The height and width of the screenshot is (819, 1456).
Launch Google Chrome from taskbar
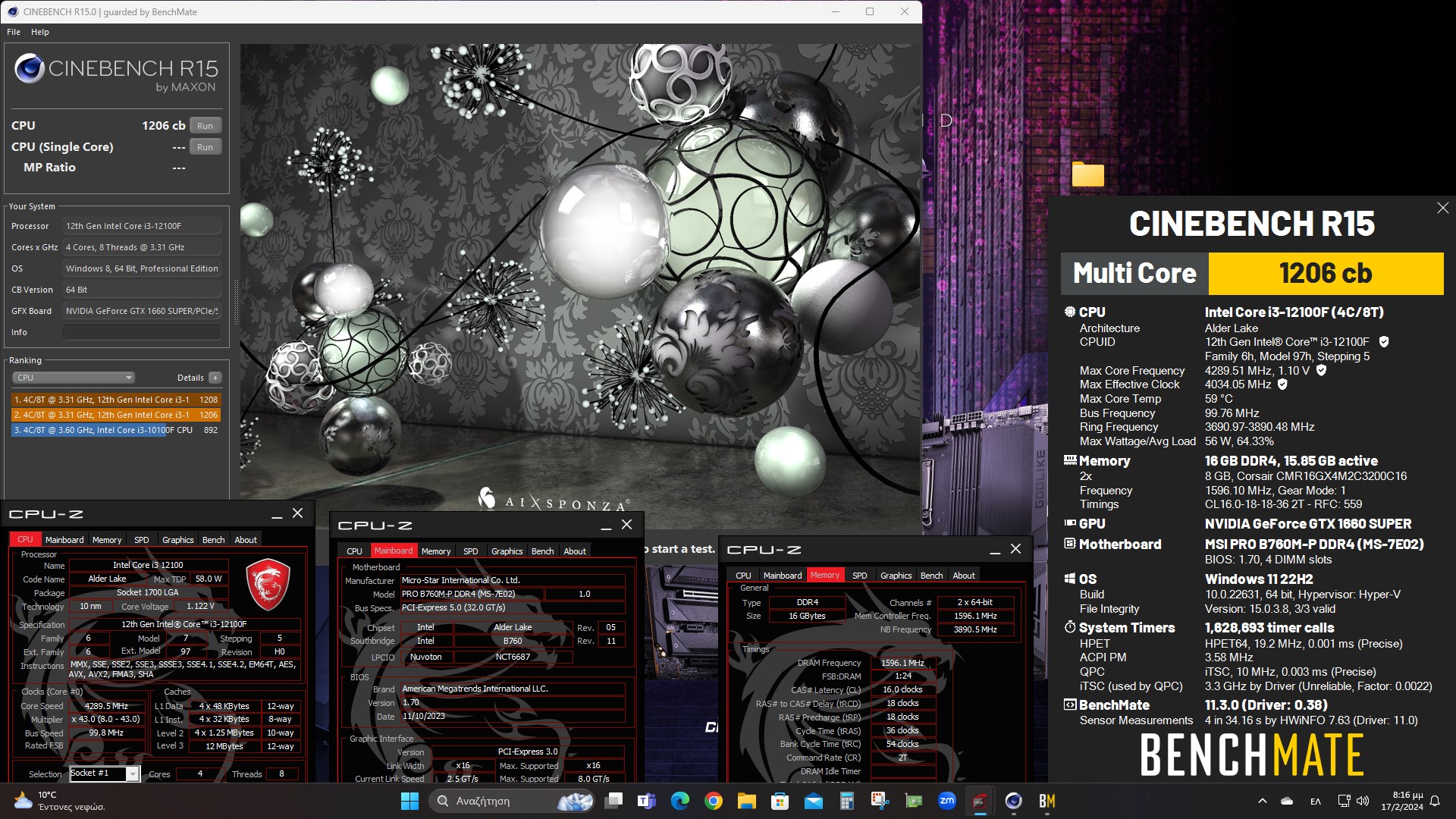[714, 801]
